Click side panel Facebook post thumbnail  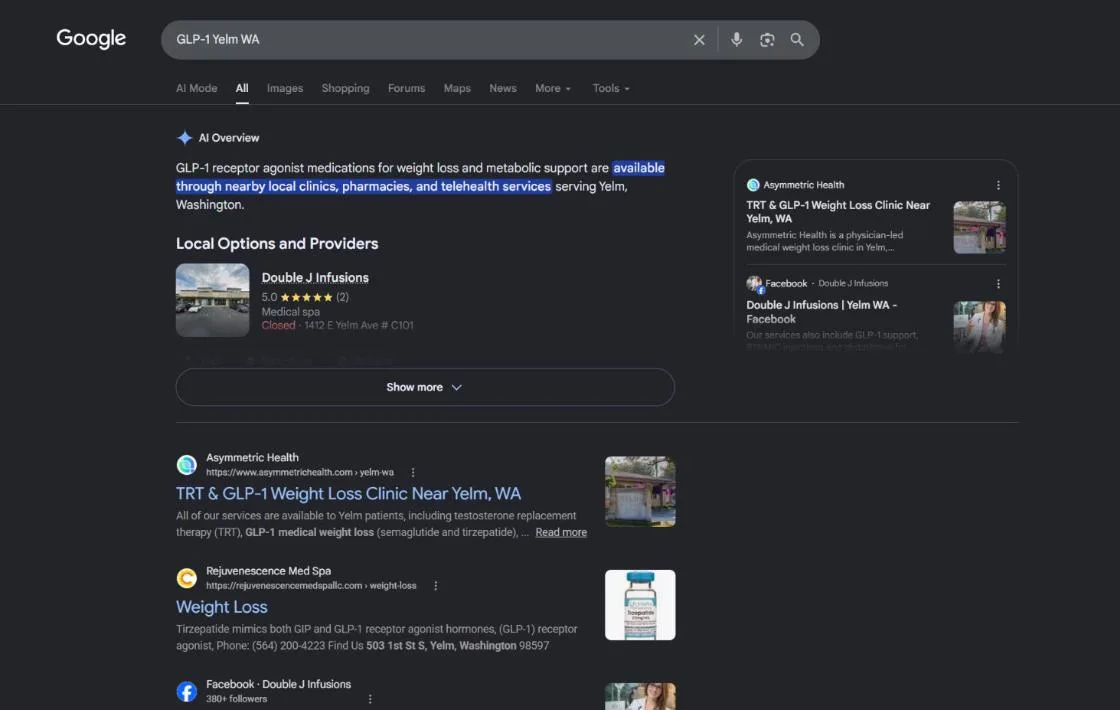pyautogui.click(x=979, y=326)
